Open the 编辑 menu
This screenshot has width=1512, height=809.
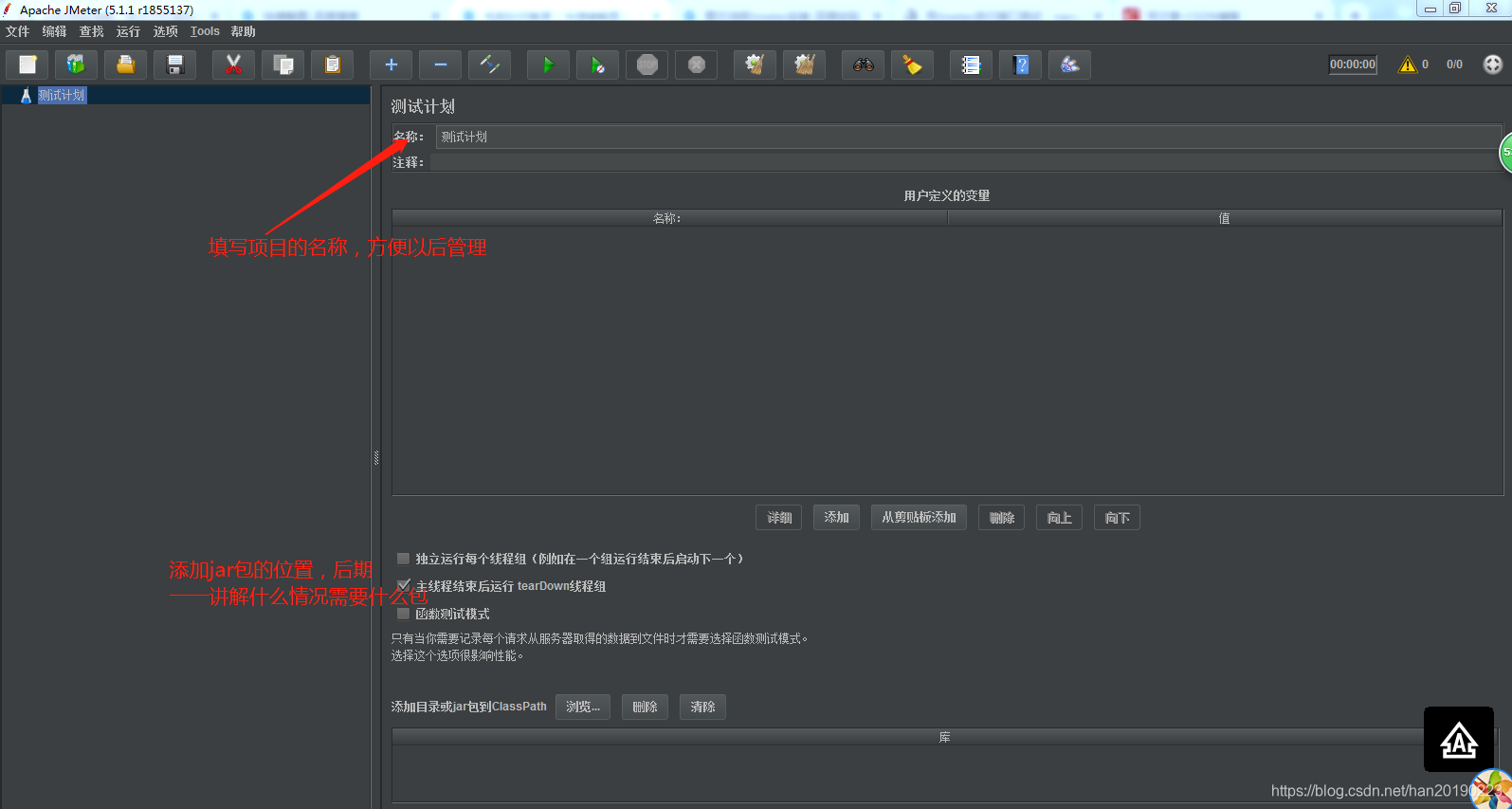pyautogui.click(x=54, y=31)
